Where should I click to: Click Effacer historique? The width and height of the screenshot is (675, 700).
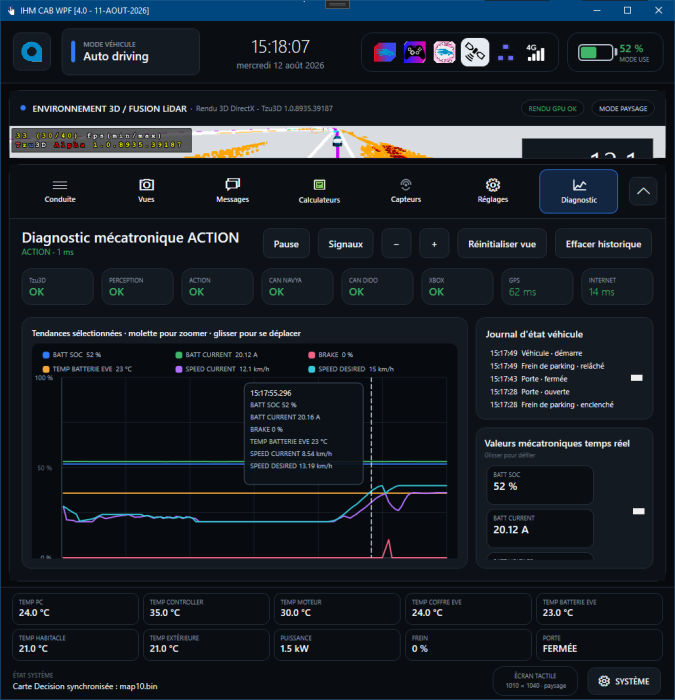click(603, 244)
